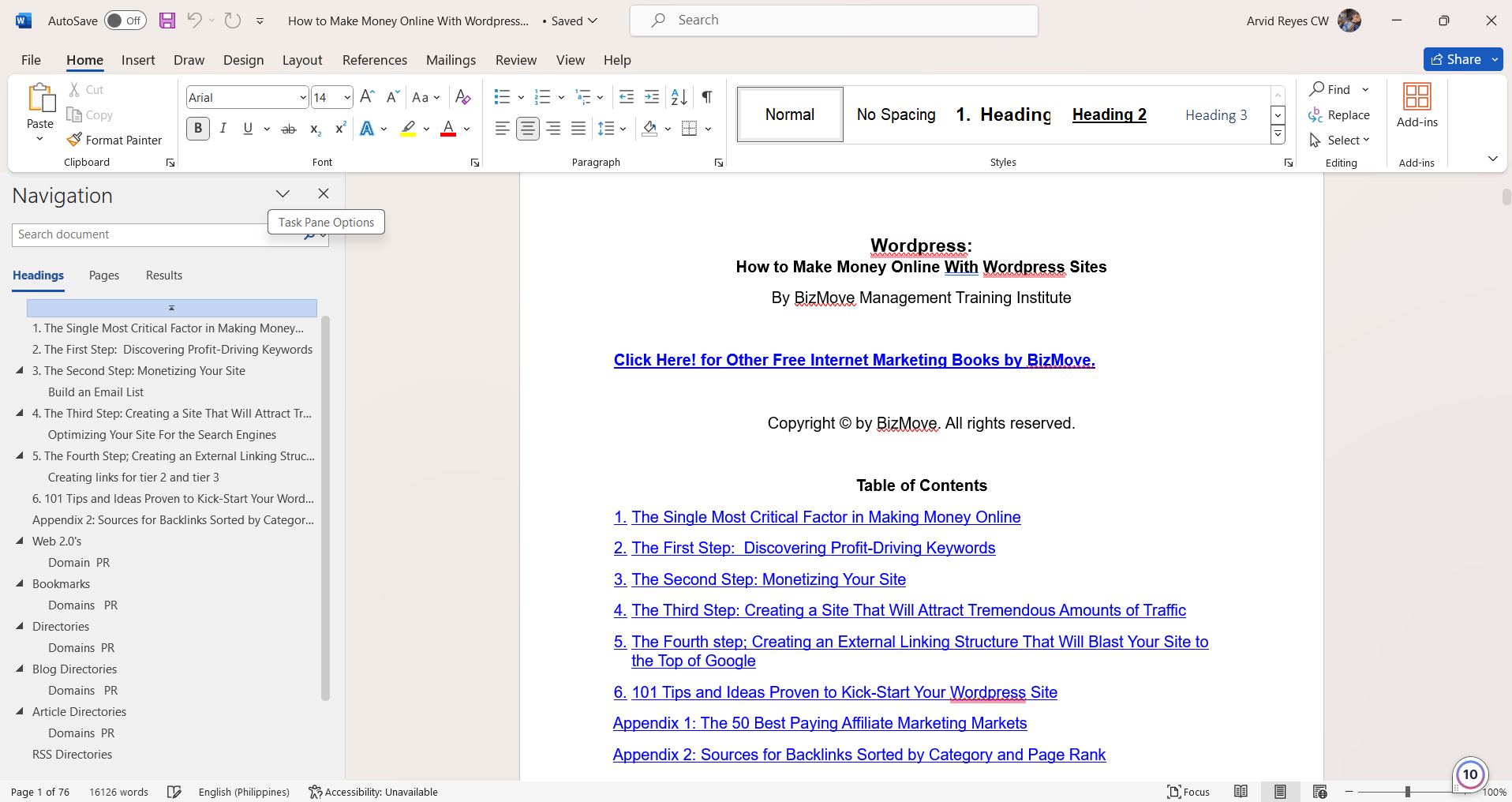Image resolution: width=1512 pixels, height=802 pixels.
Task: Open font name dropdown showing Arial
Action: (x=303, y=97)
